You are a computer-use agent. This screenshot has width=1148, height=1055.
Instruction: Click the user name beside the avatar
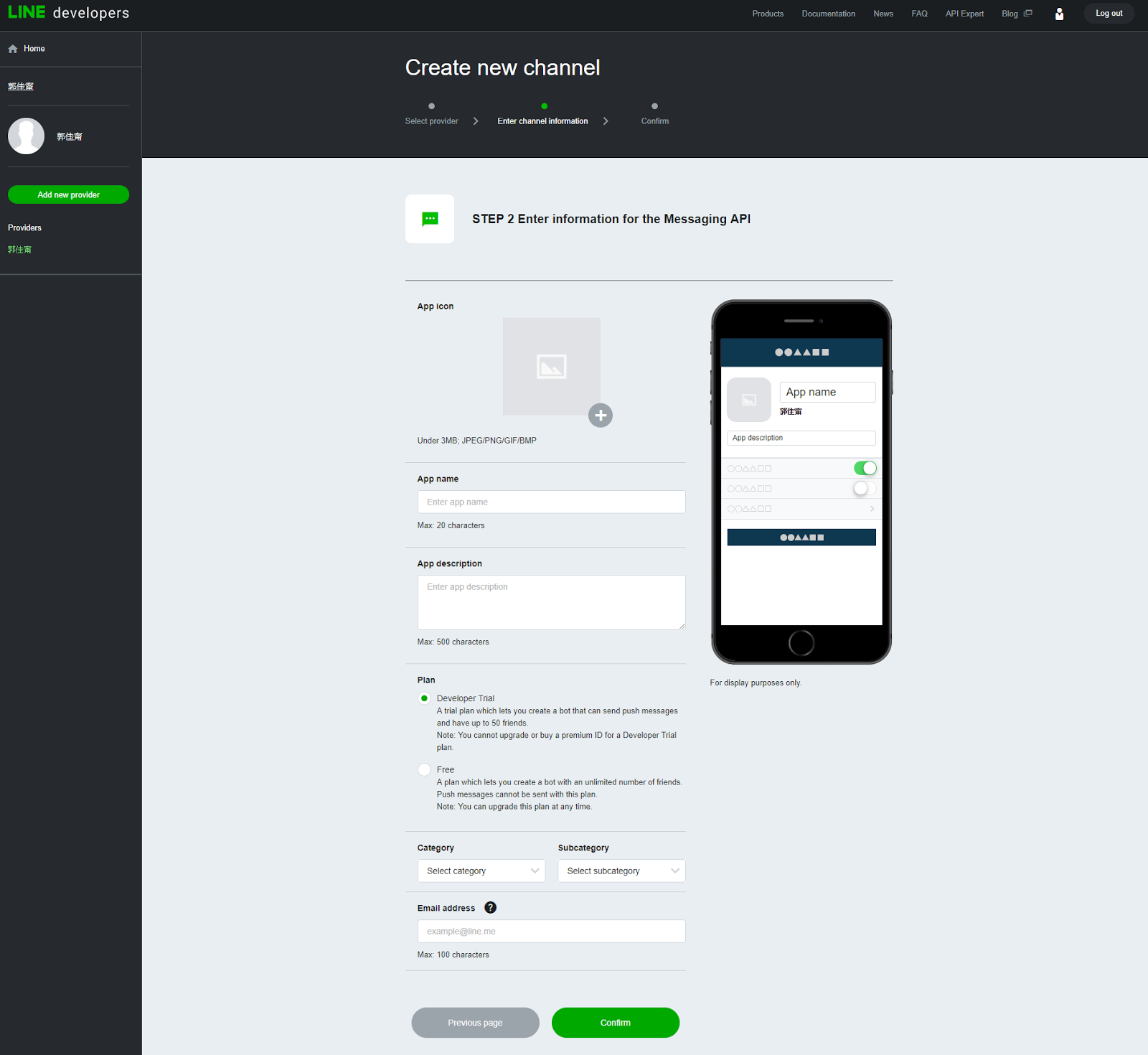pos(70,136)
